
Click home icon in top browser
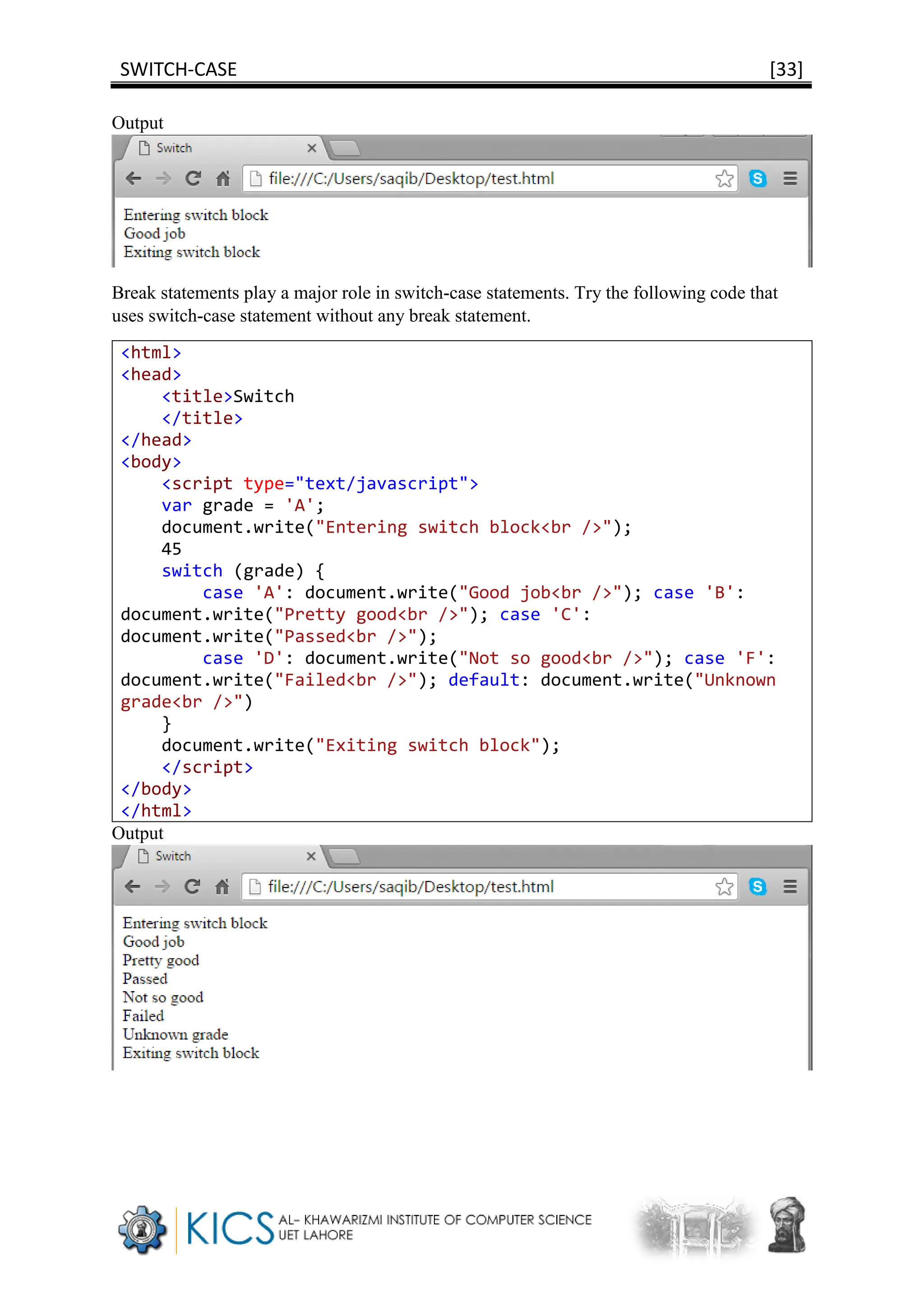pyautogui.click(x=223, y=179)
